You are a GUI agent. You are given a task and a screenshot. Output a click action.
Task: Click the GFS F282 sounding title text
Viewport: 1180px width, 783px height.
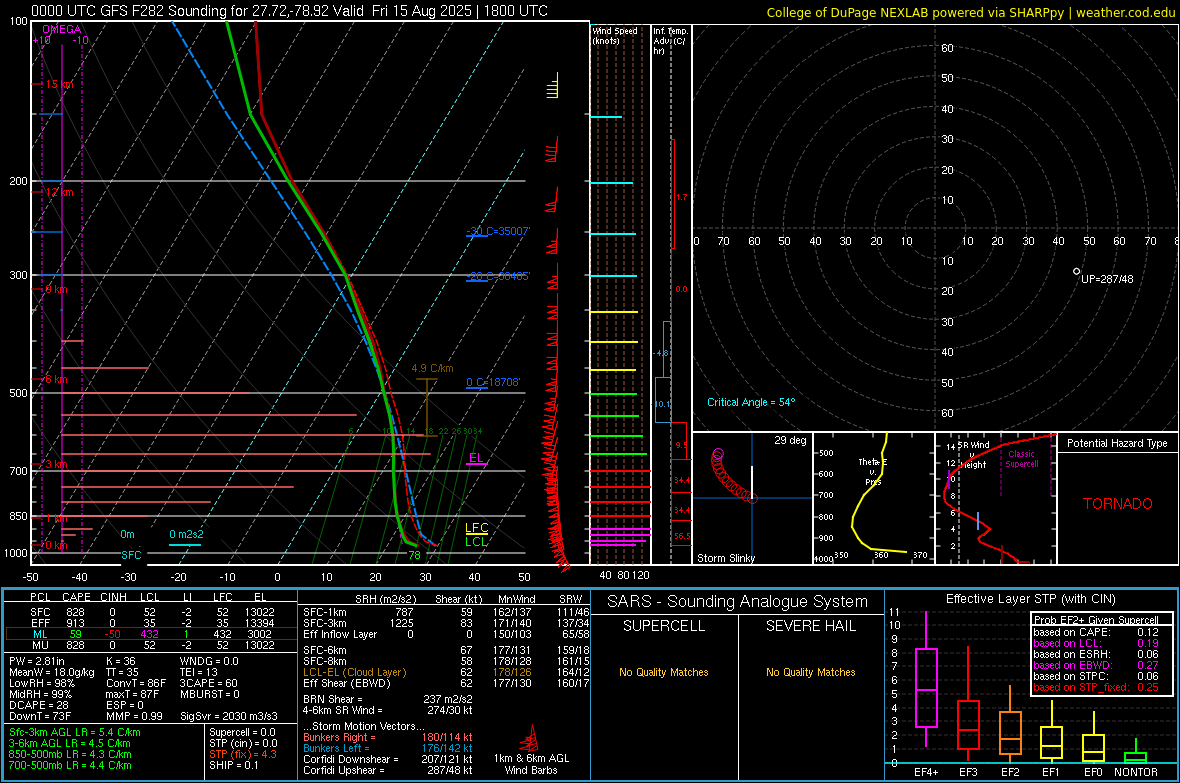coord(289,11)
